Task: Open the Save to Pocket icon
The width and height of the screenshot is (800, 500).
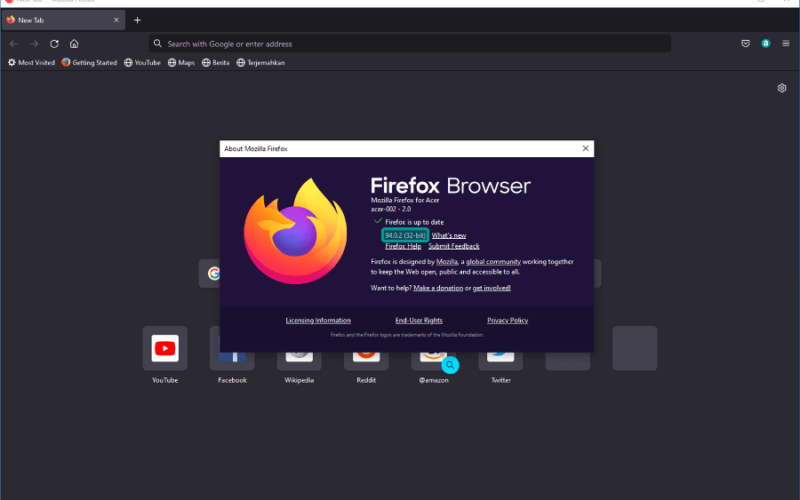Action: [x=745, y=44]
